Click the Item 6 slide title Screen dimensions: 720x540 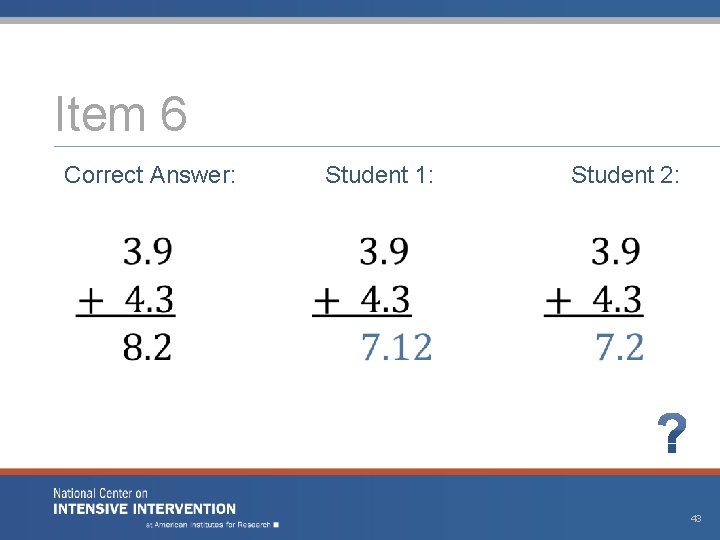point(121,113)
